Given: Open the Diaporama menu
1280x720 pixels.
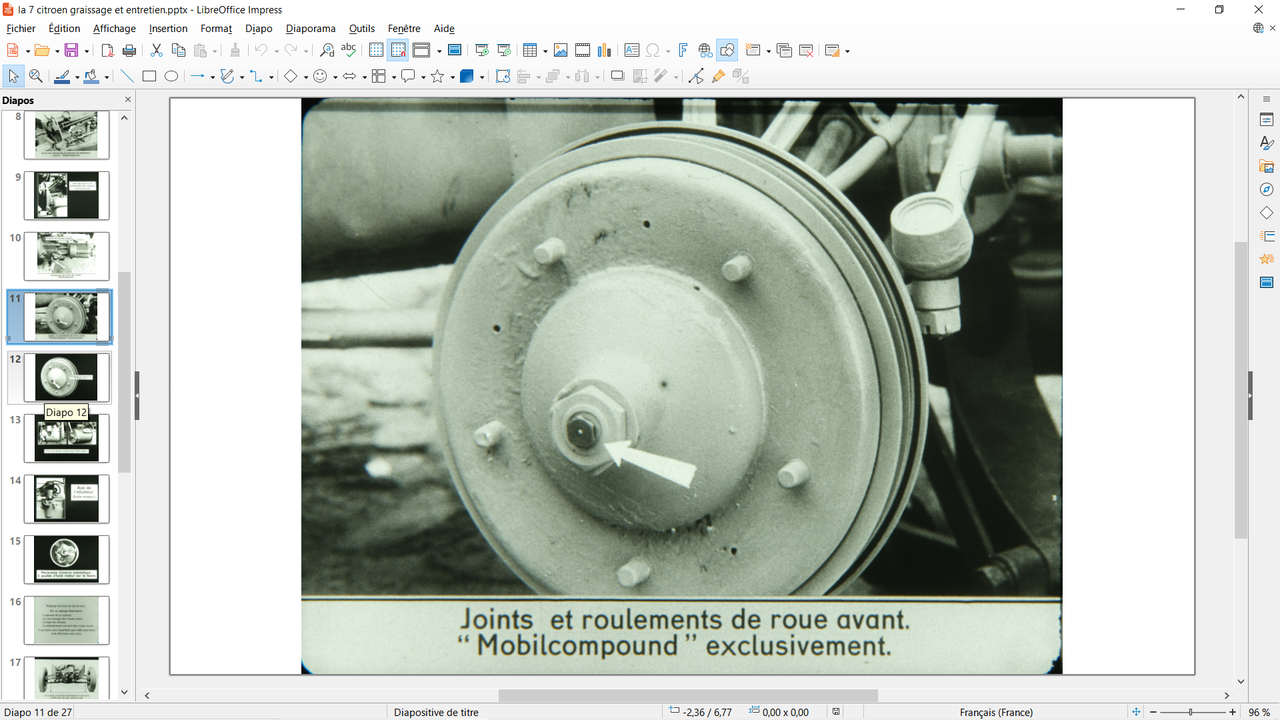Looking at the screenshot, I should point(310,29).
